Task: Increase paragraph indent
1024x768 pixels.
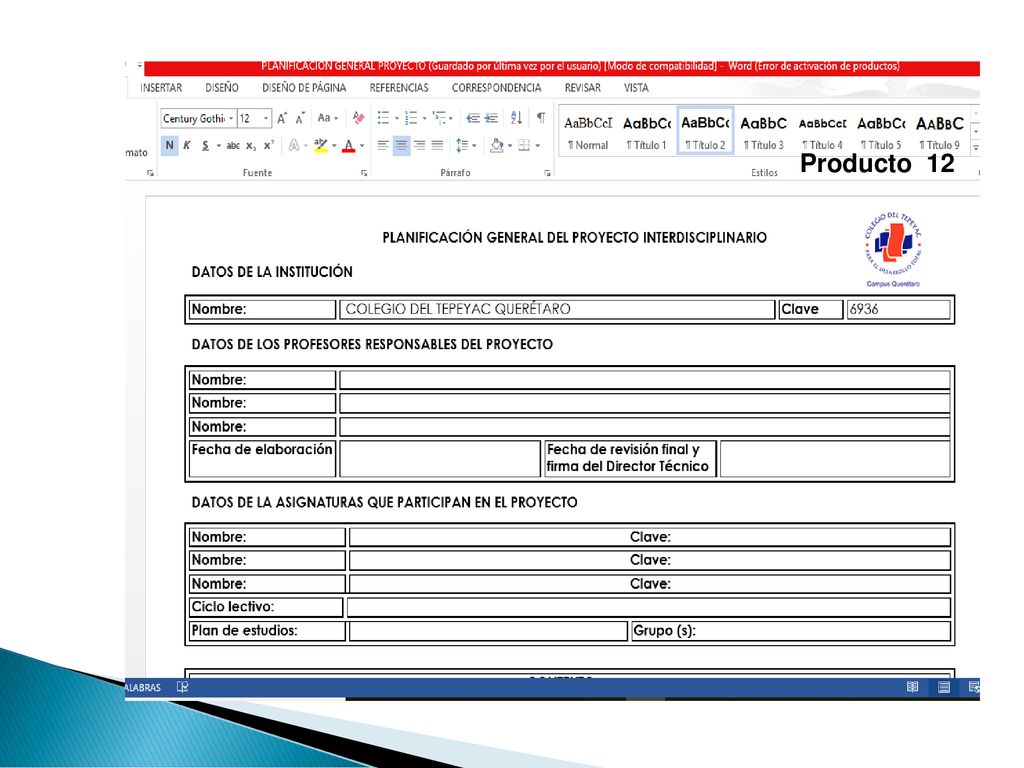Action: coord(491,118)
